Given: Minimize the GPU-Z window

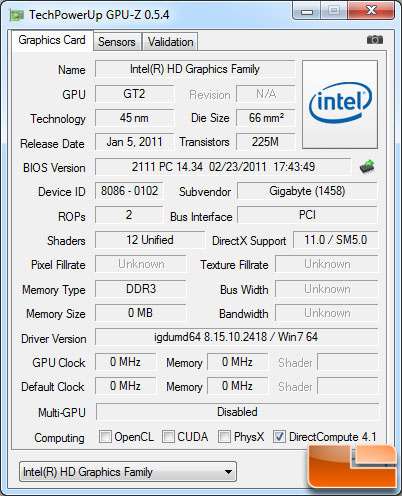Looking at the screenshot, I should (307, 12).
